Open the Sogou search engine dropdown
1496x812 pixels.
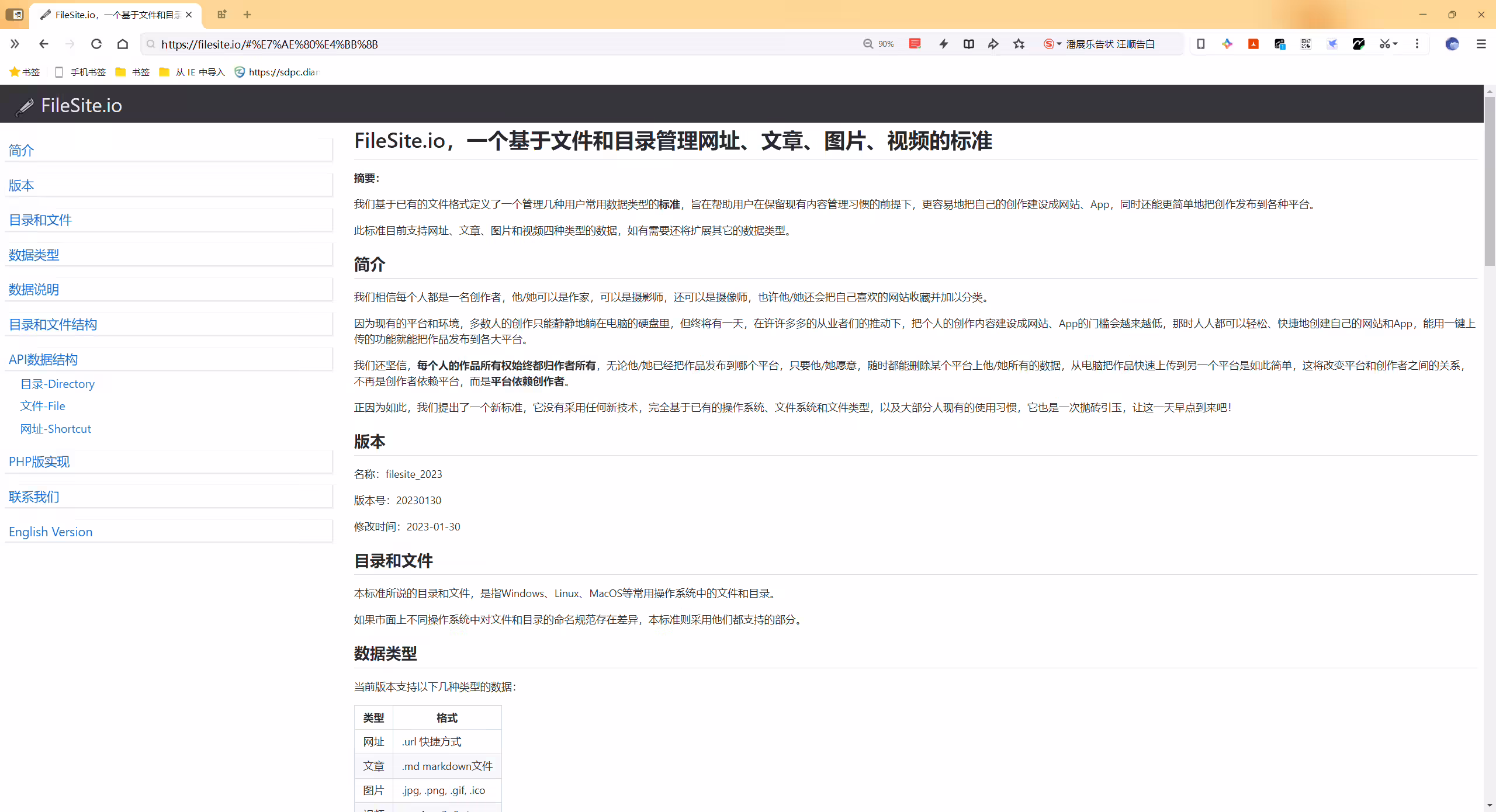1052,44
